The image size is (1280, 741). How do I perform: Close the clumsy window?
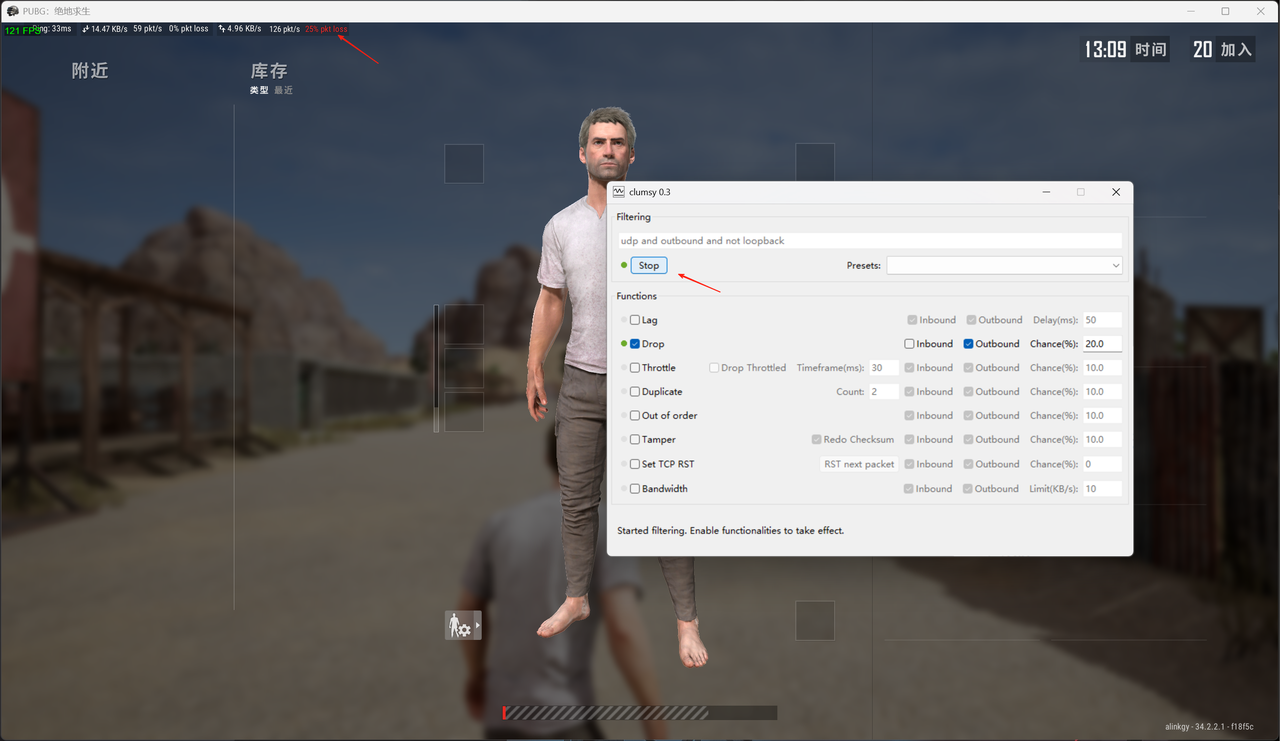(1116, 192)
